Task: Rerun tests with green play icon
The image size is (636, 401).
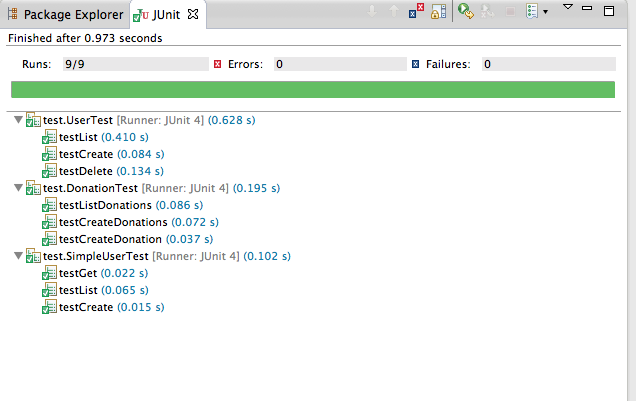Action: pyautogui.click(x=466, y=11)
